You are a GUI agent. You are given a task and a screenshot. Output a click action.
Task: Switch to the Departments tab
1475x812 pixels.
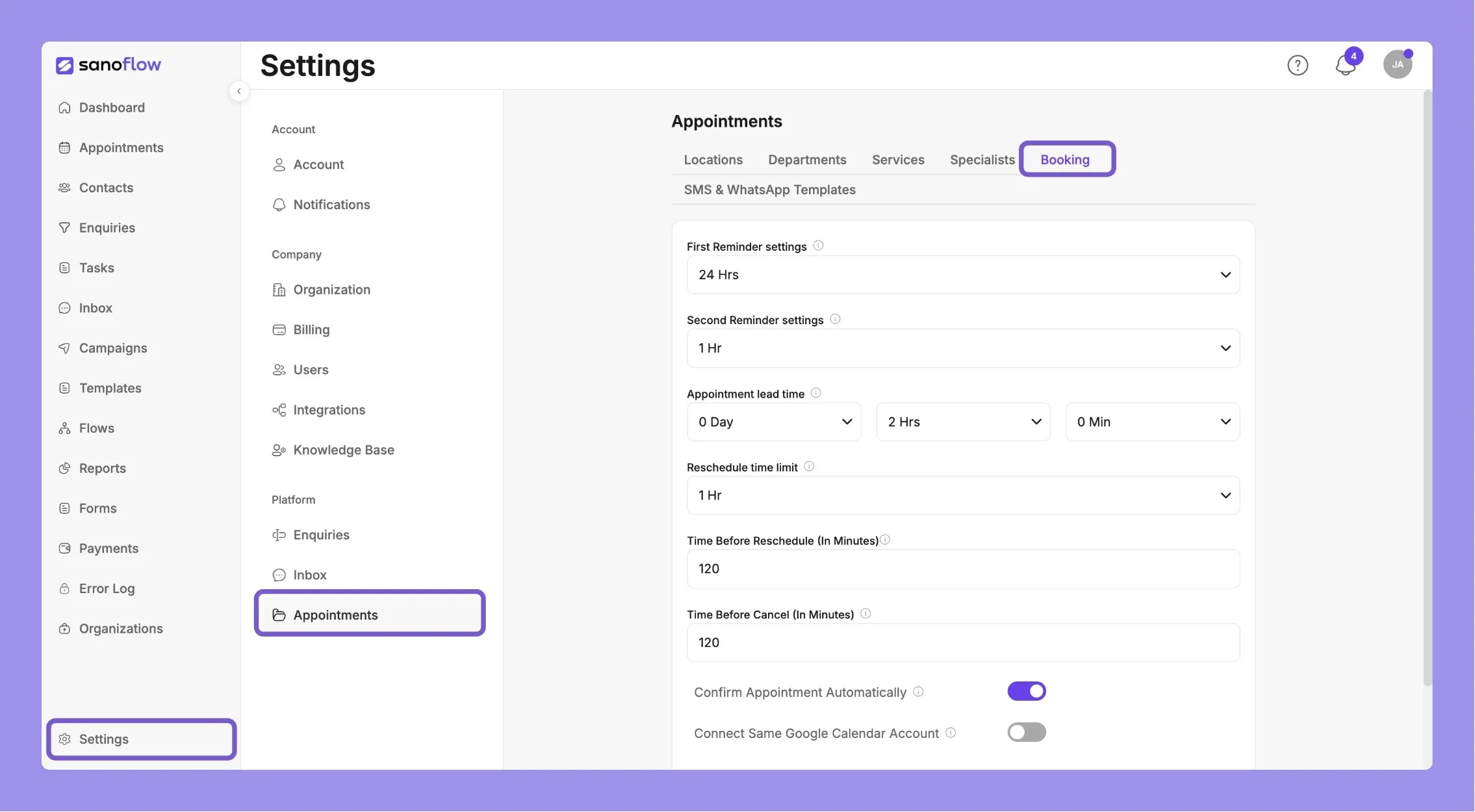pyautogui.click(x=807, y=160)
